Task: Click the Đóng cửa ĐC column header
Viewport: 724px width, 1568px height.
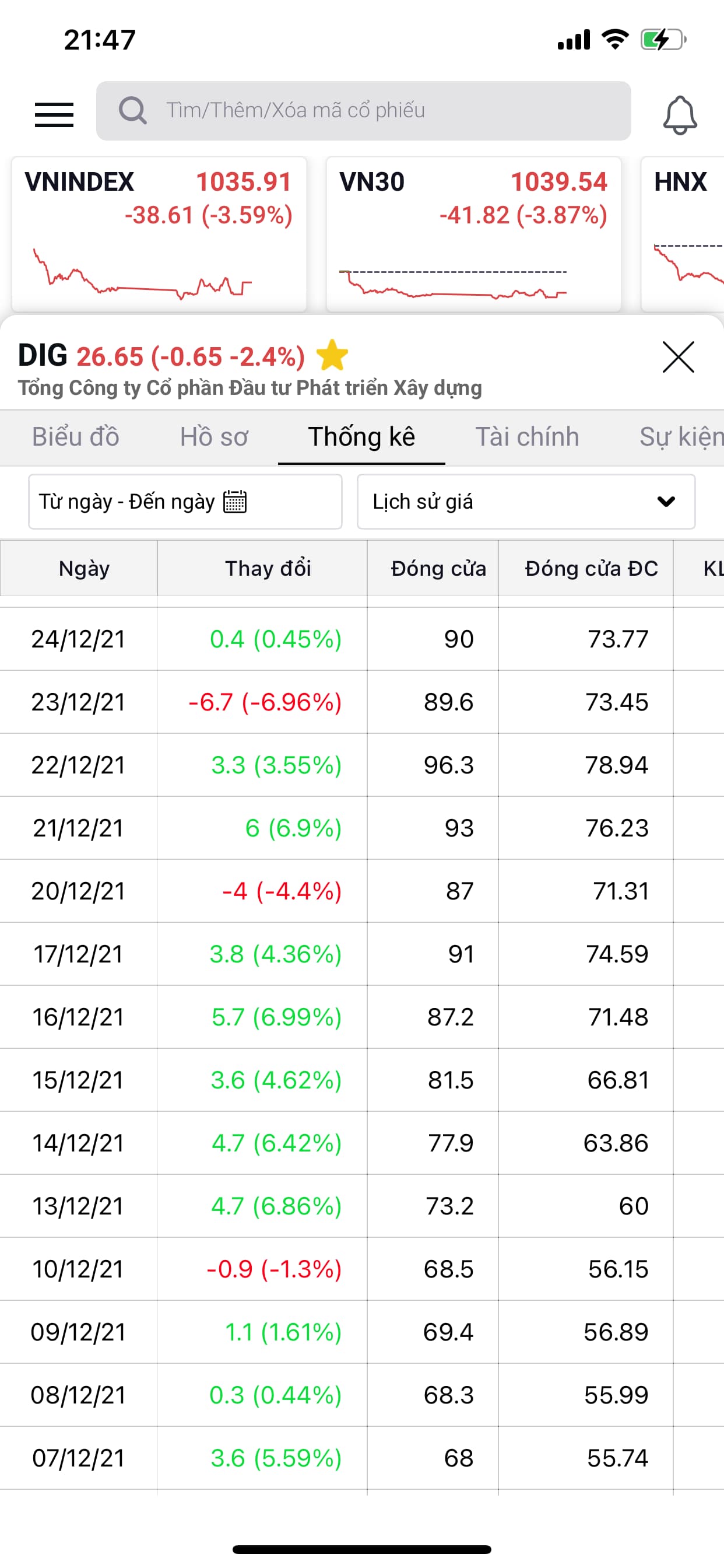Action: click(x=591, y=569)
